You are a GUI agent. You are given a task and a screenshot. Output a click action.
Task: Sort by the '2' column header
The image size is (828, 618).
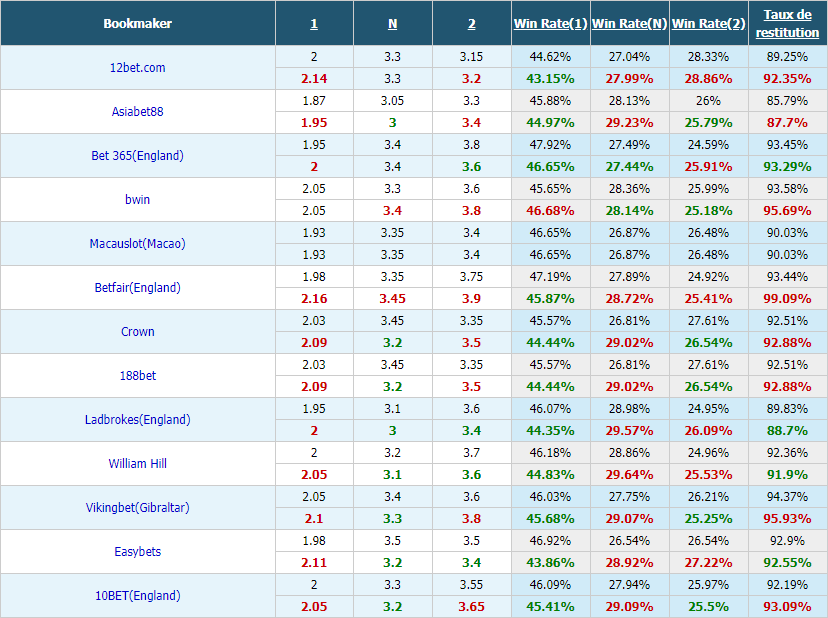pos(472,24)
